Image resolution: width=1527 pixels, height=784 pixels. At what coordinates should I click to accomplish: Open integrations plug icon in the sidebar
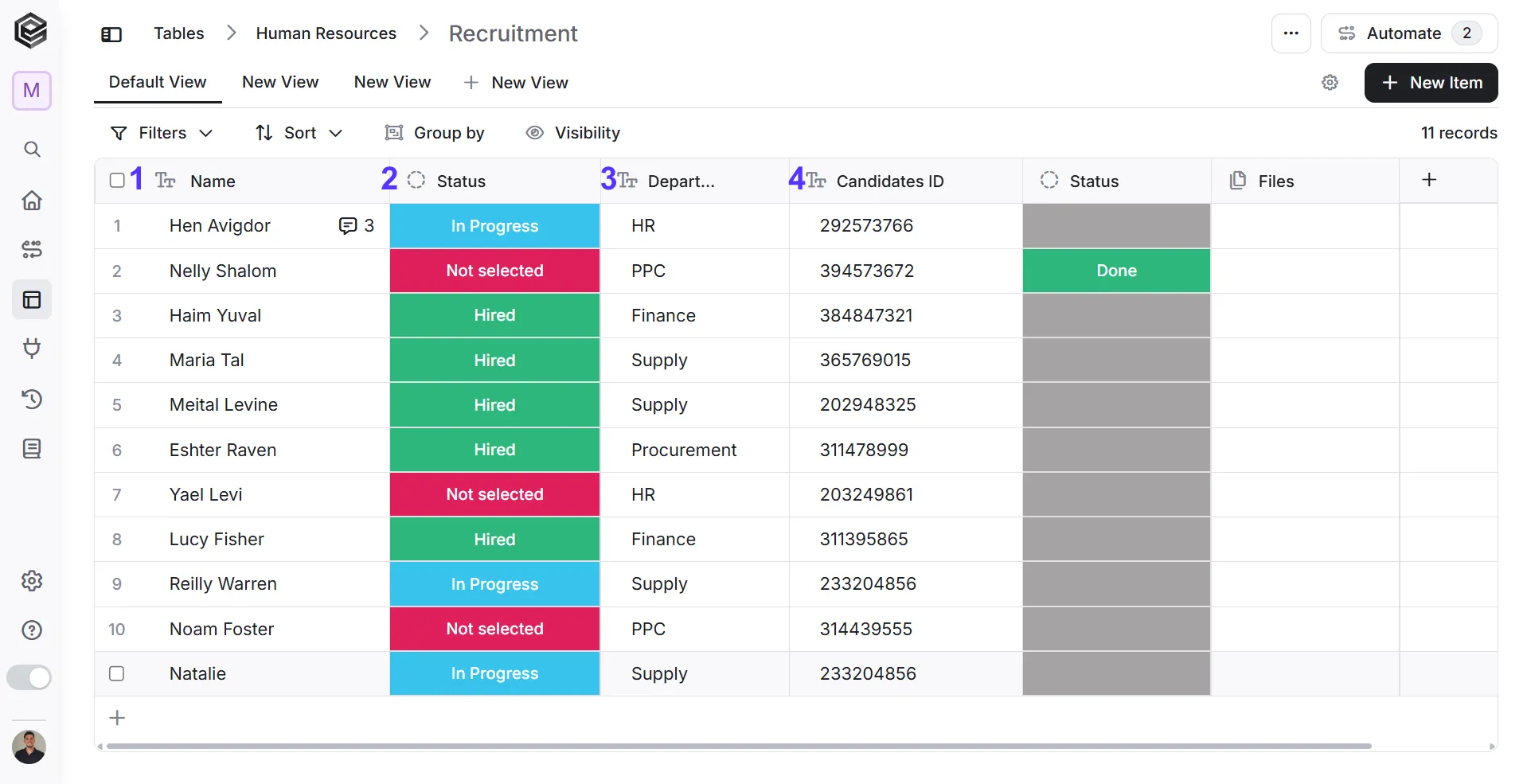32,349
